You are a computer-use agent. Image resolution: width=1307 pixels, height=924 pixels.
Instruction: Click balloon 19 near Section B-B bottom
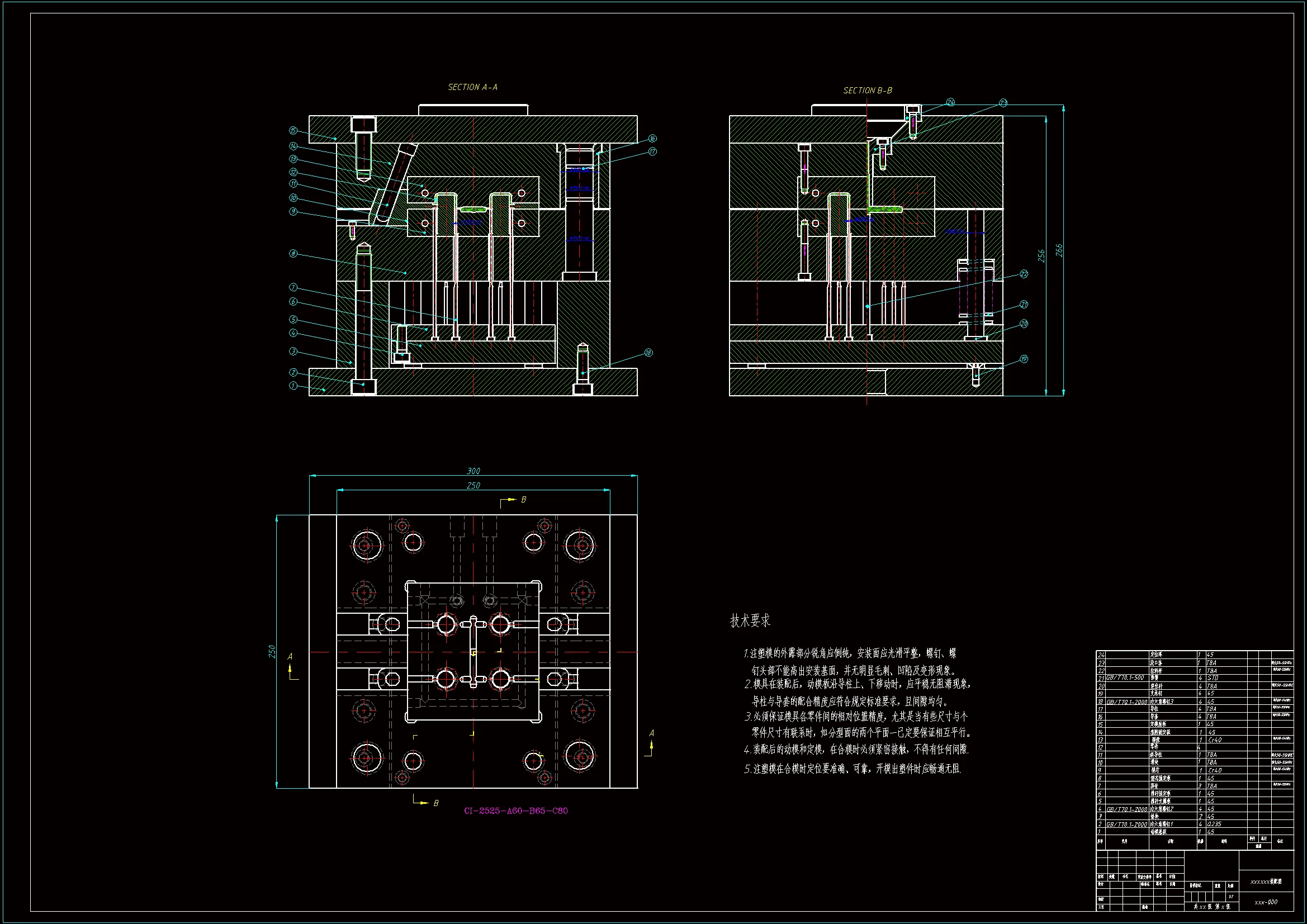1024,359
